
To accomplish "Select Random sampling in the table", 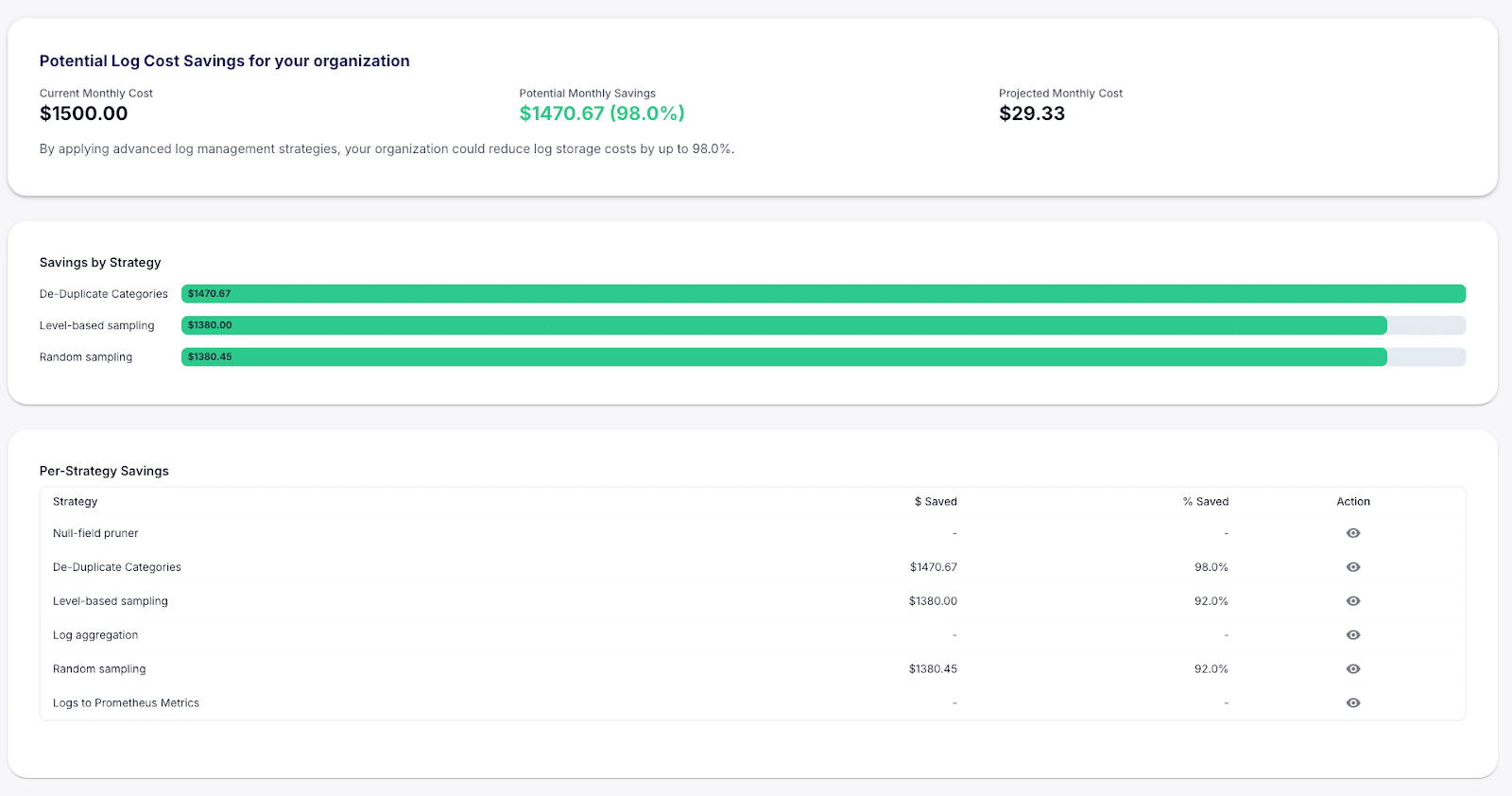I will click(99, 669).
